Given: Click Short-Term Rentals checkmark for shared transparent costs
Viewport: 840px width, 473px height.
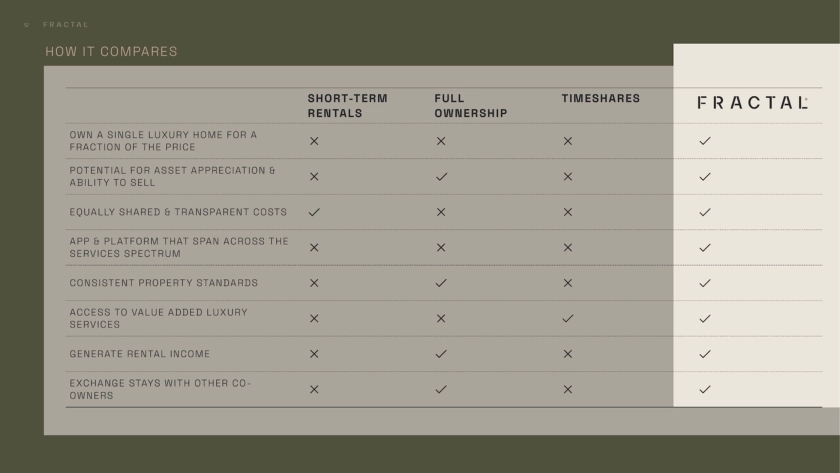Looking at the screenshot, I should pyautogui.click(x=314, y=212).
